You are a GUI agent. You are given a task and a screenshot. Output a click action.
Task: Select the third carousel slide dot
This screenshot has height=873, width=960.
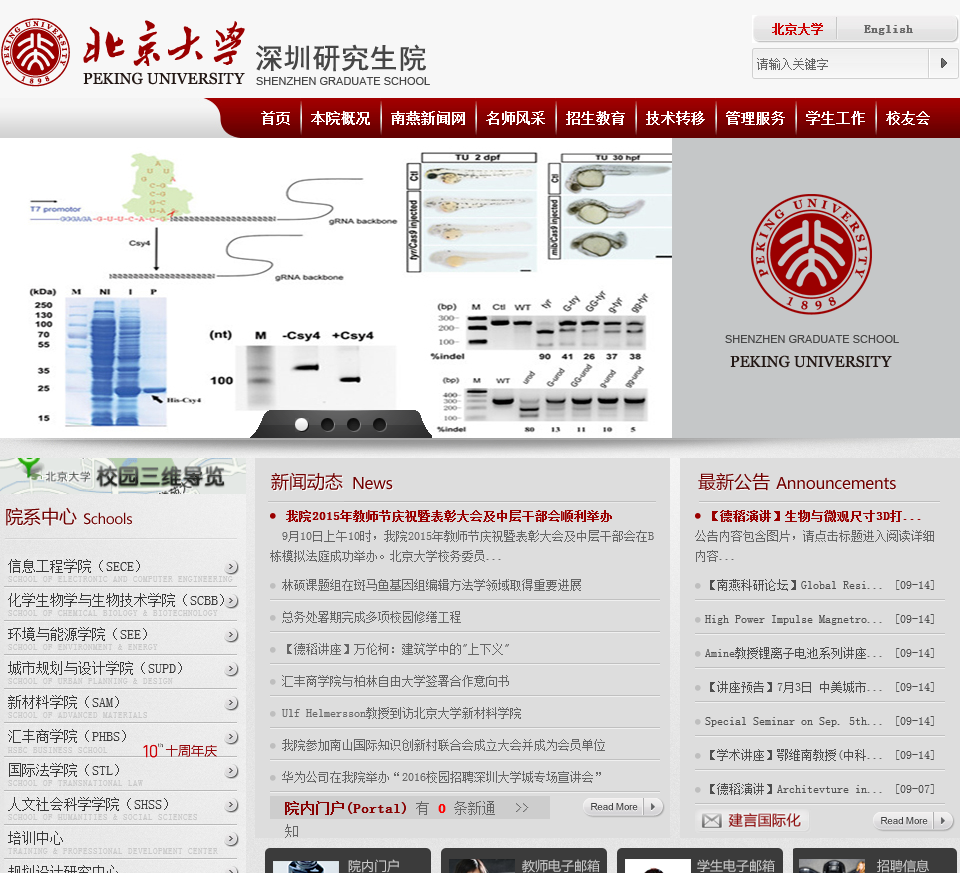pyautogui.click(x=354, y=424)
